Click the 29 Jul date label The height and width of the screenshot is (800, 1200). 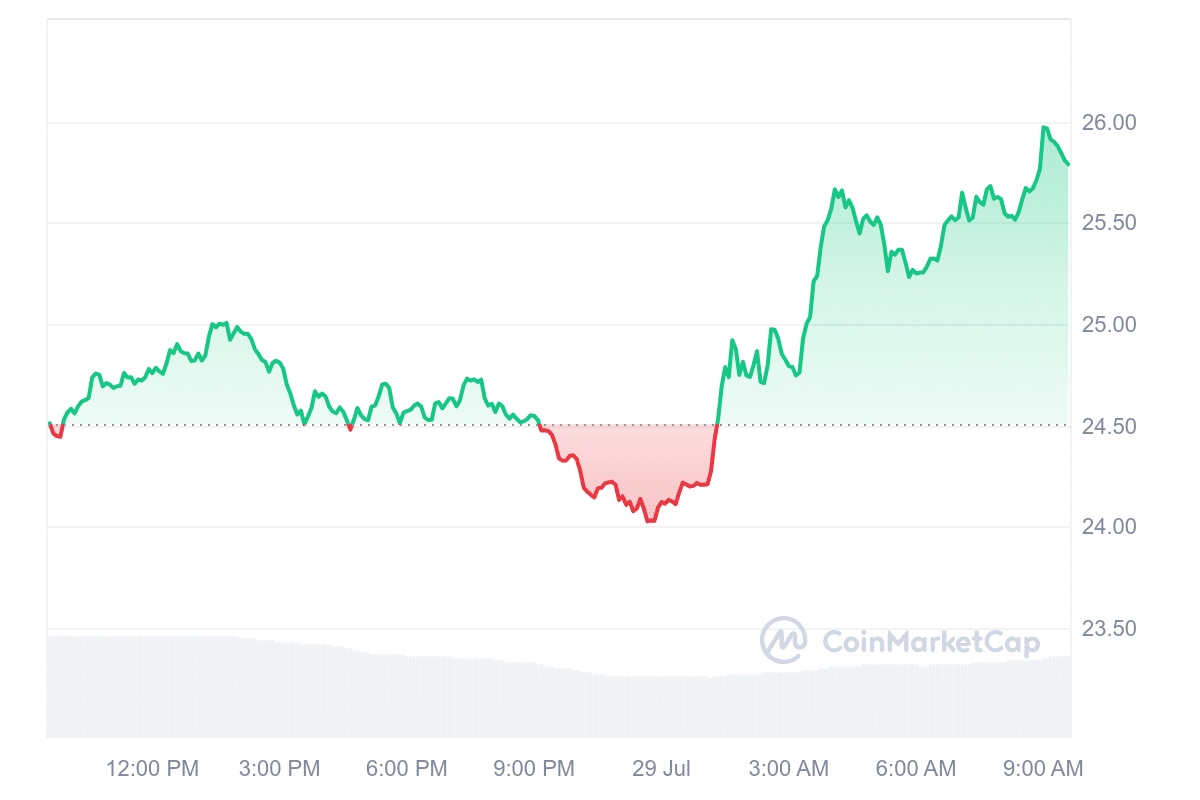point(661,768)
